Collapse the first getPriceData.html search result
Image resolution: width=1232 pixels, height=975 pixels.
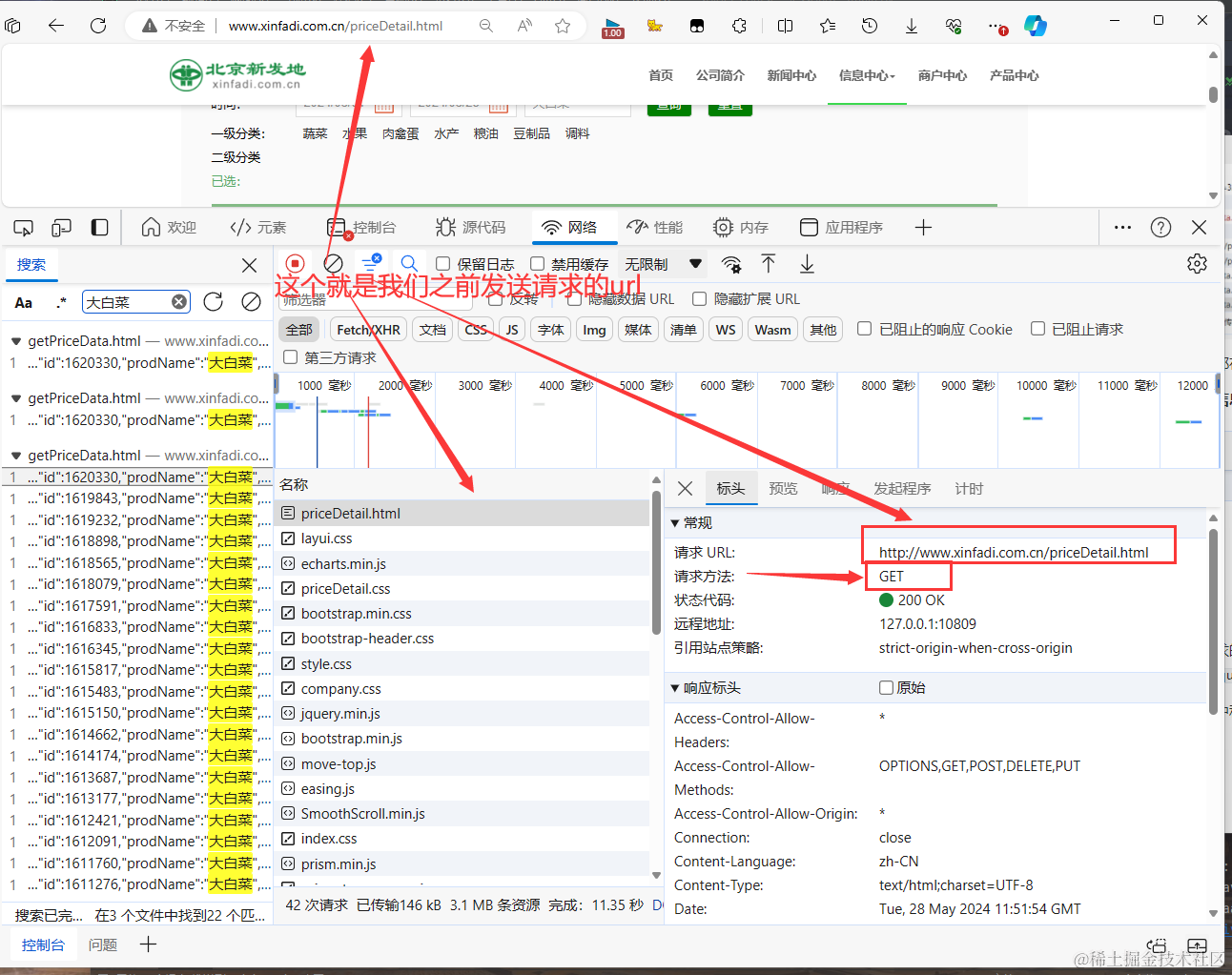16,341
